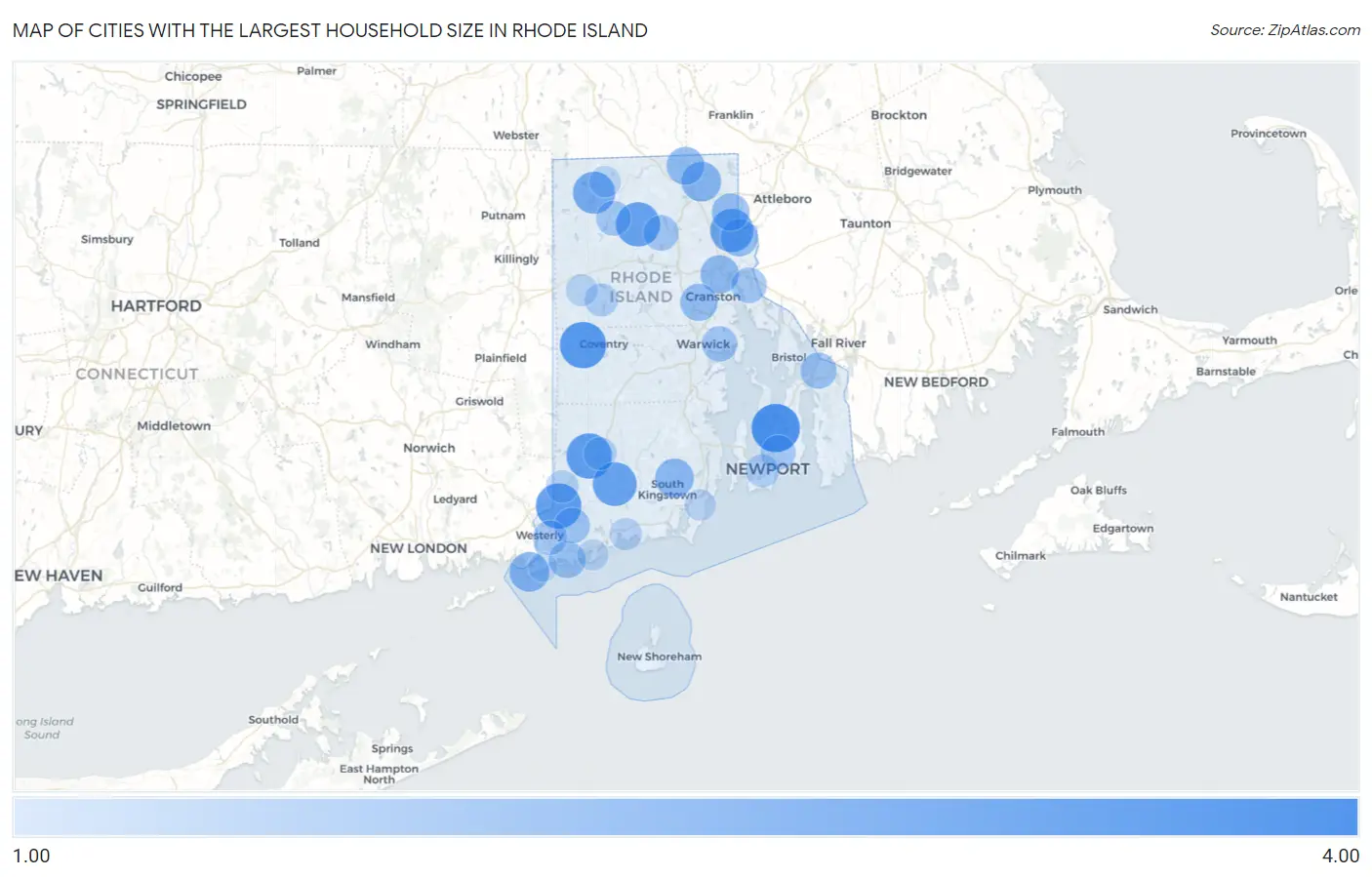Click the RHODE ISLAND state label

pyautogui.click(x=641, y=287)
